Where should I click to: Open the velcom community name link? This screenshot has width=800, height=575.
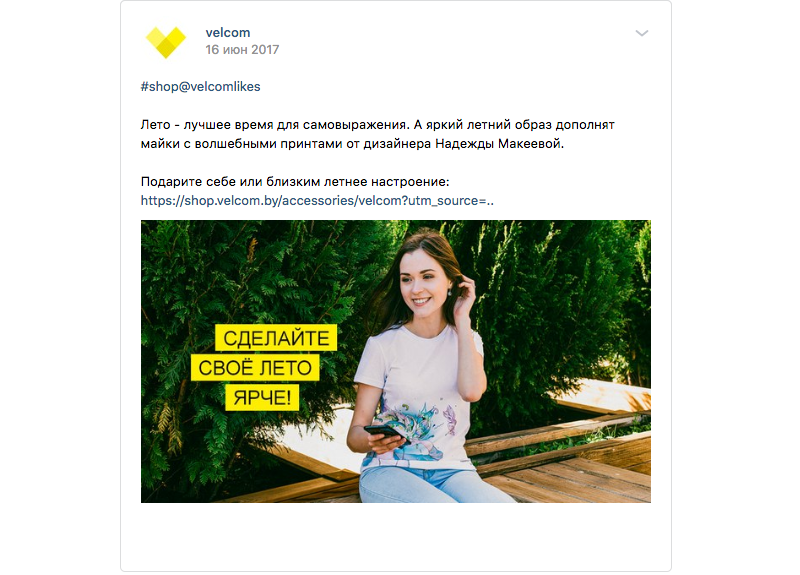[x=228, y=33]
